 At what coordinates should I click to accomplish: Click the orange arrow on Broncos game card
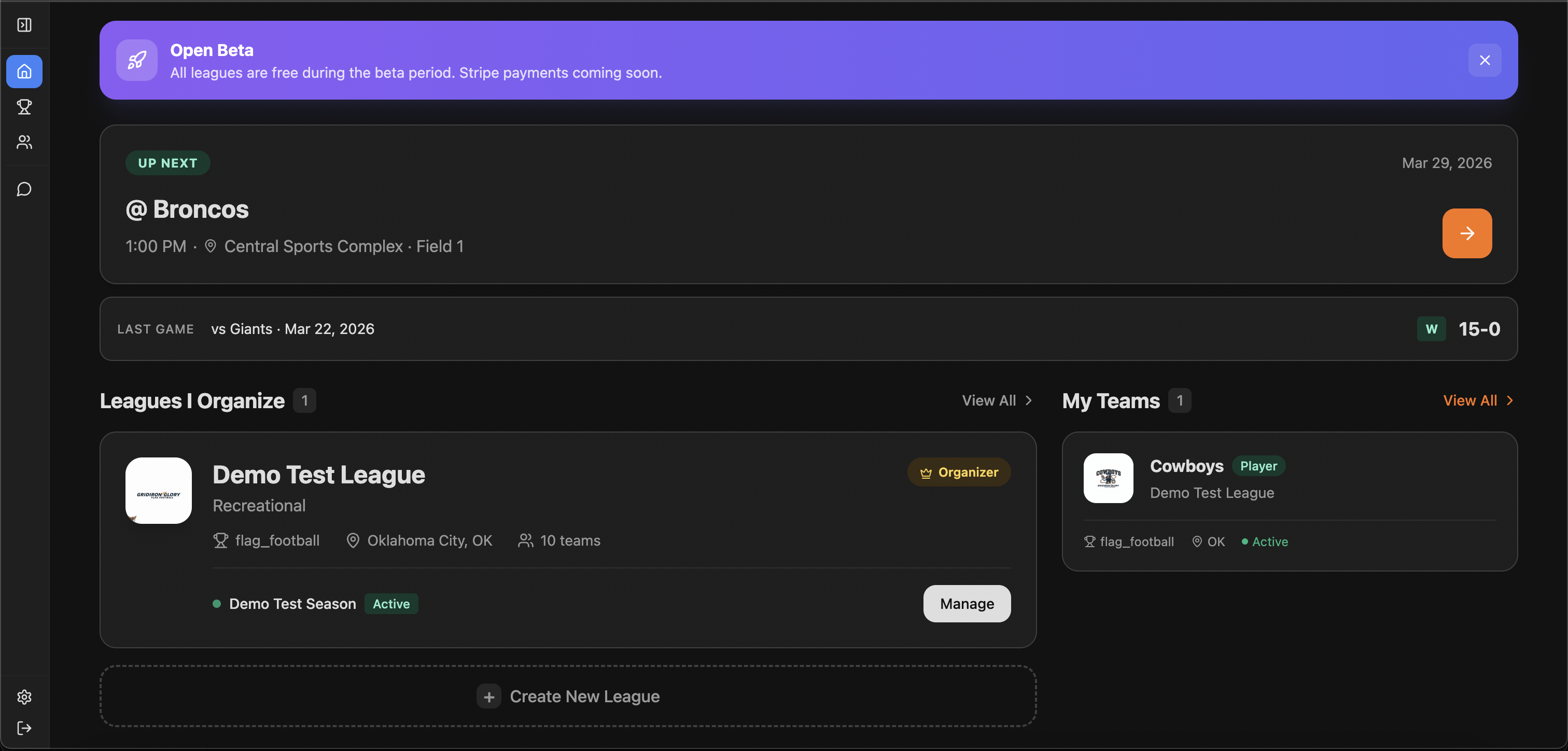1467,233
